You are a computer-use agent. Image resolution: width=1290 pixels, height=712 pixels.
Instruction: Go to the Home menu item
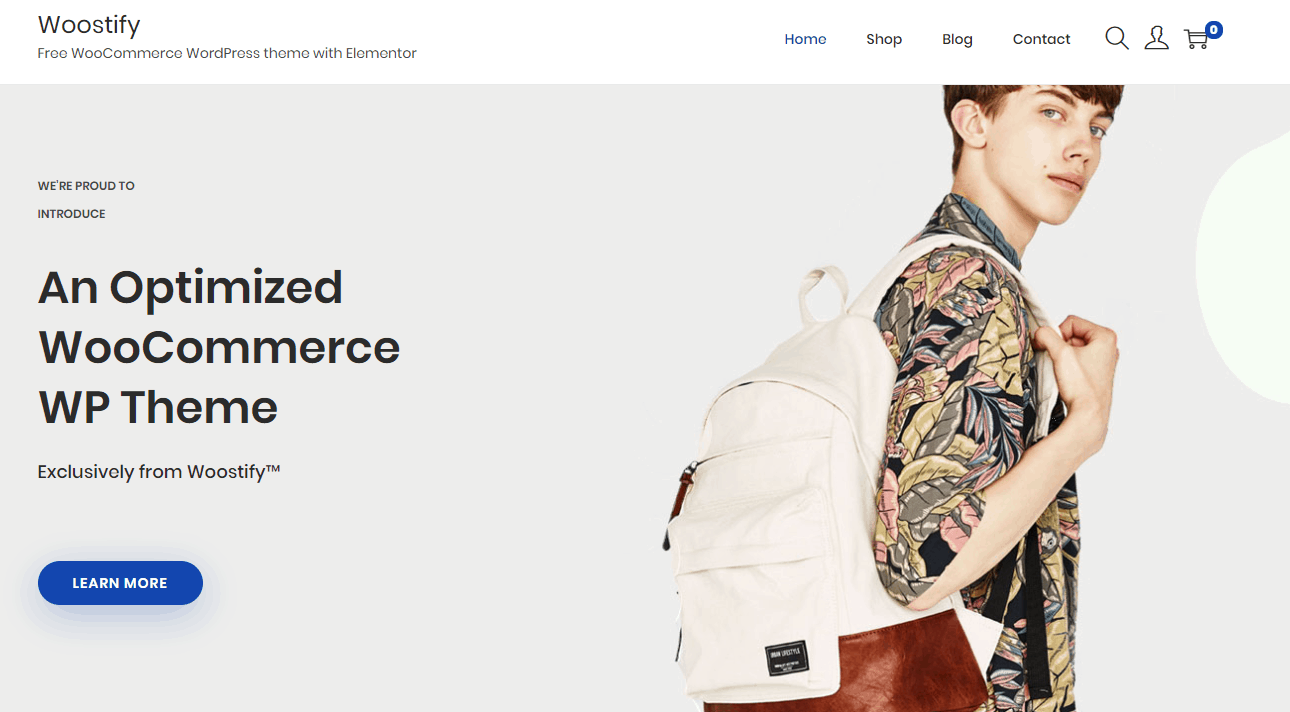805,39
